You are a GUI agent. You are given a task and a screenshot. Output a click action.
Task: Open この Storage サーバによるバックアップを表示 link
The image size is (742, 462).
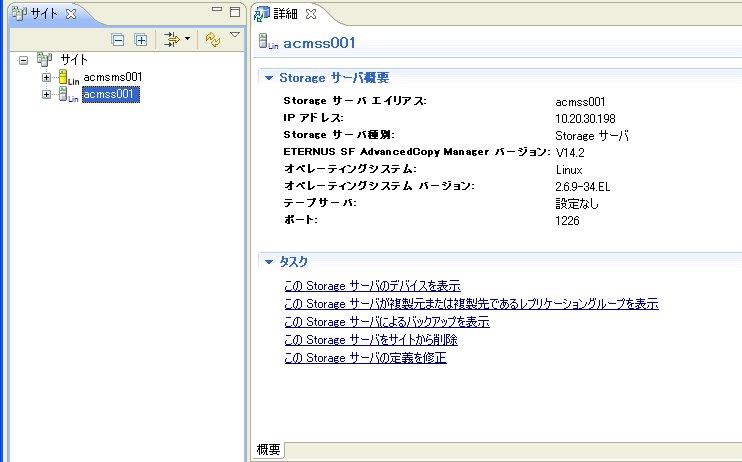[x=387, y=322]
